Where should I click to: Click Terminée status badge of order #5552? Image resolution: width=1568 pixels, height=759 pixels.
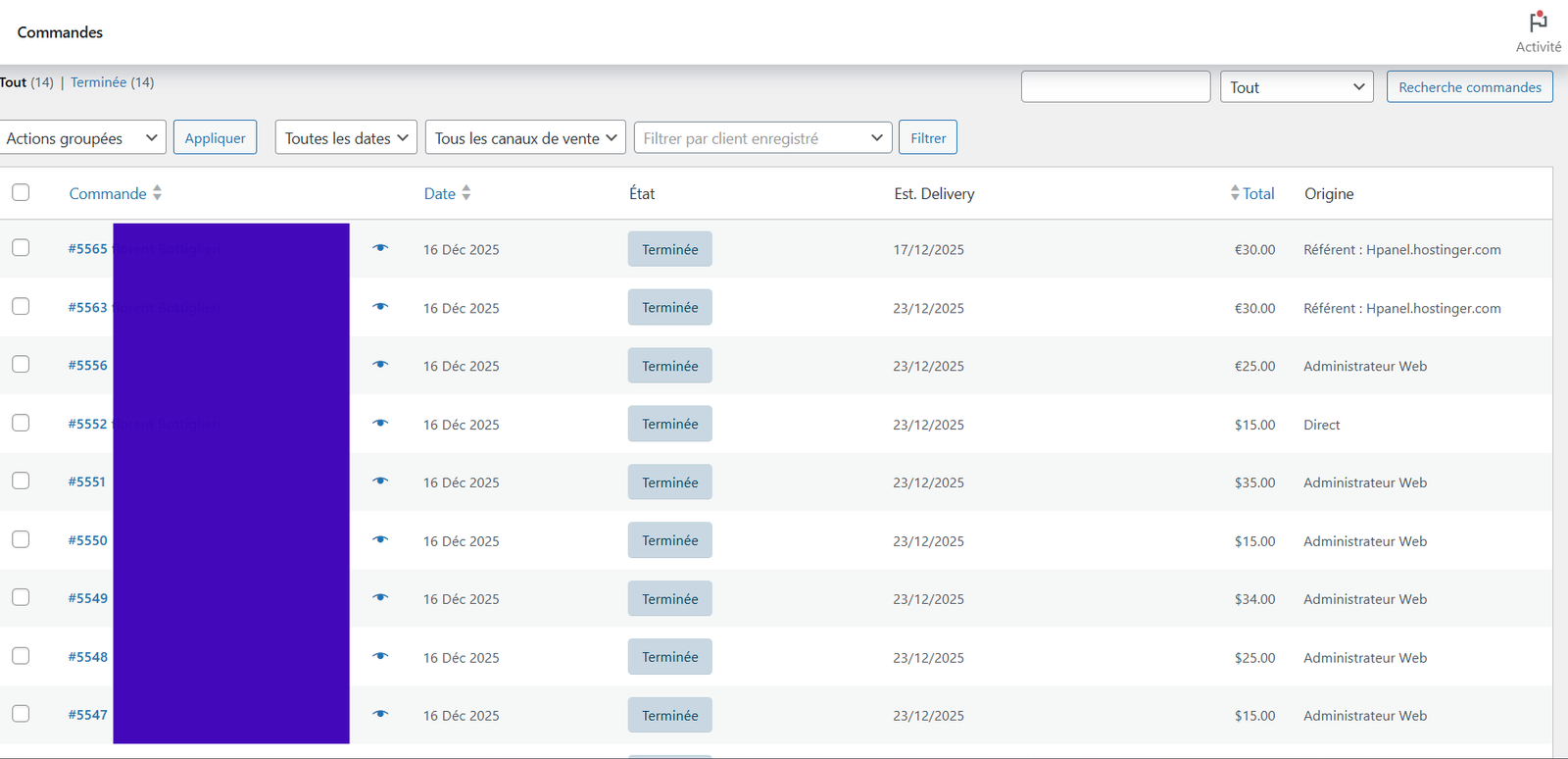670,424
